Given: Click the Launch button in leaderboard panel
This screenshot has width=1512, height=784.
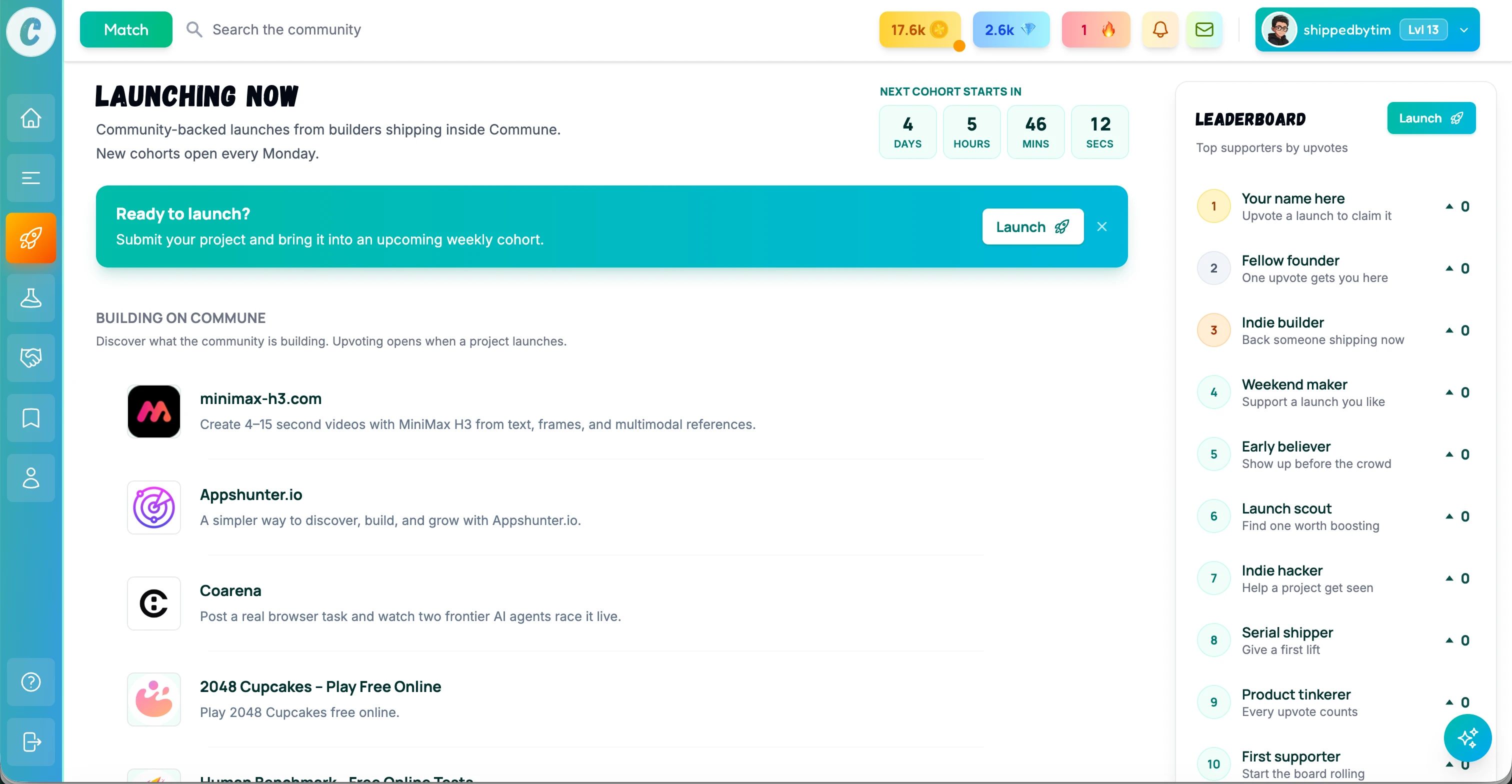Looking at the screenshot, I should (x=1431, y=118).
